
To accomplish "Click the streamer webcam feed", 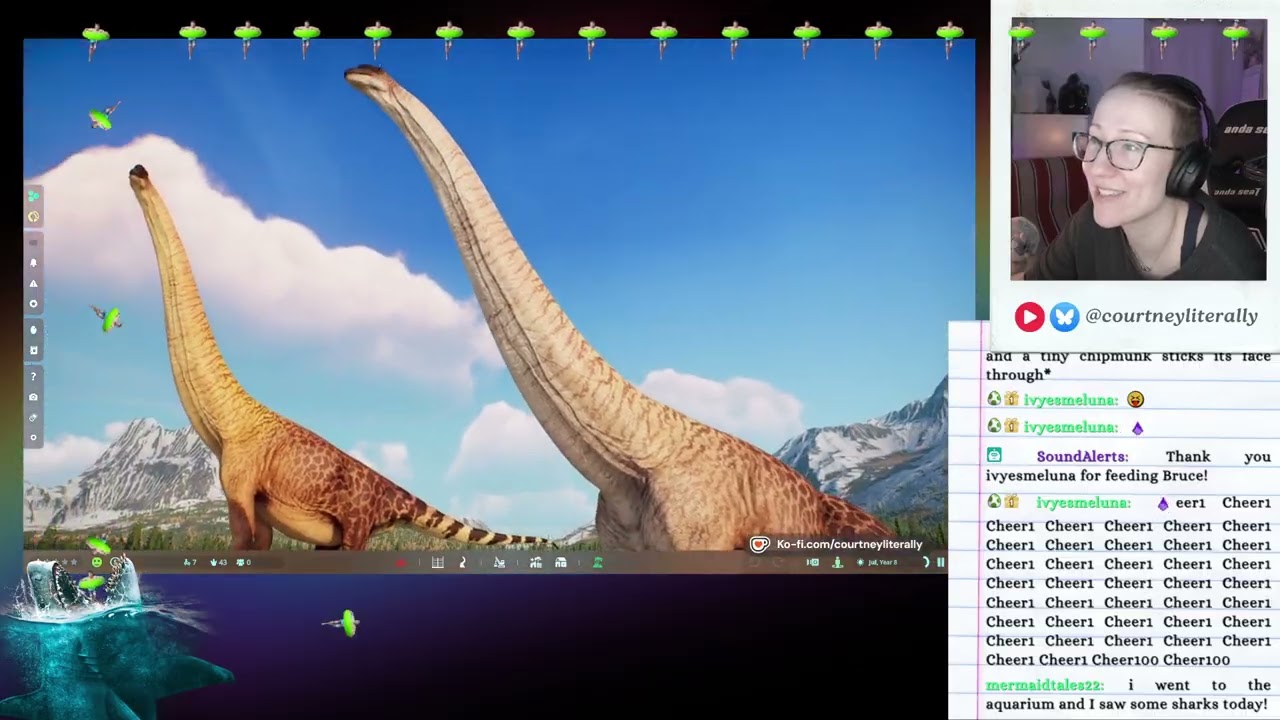I will [1138, 149].
